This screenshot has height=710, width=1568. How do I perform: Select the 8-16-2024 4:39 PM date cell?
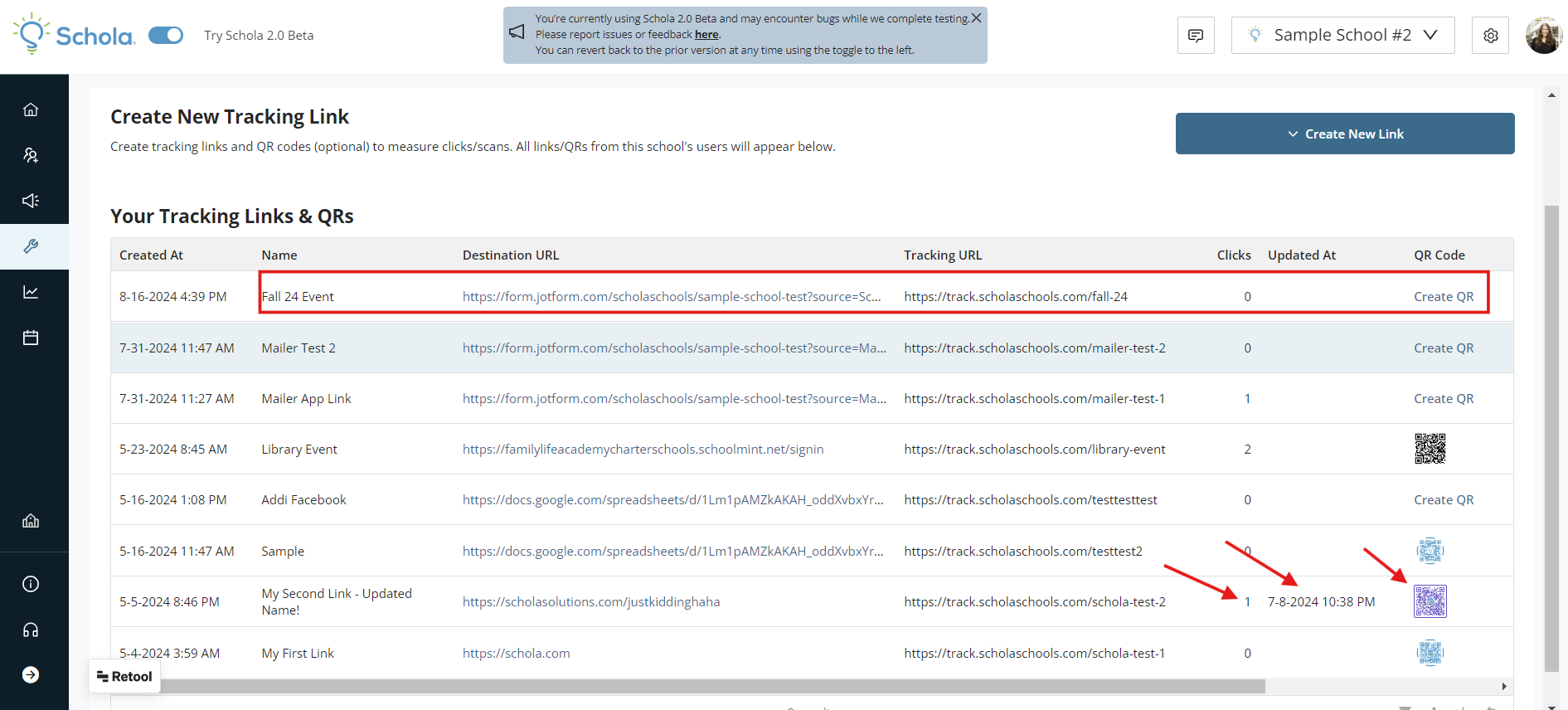pyautogui.click(x=173, y=297)
